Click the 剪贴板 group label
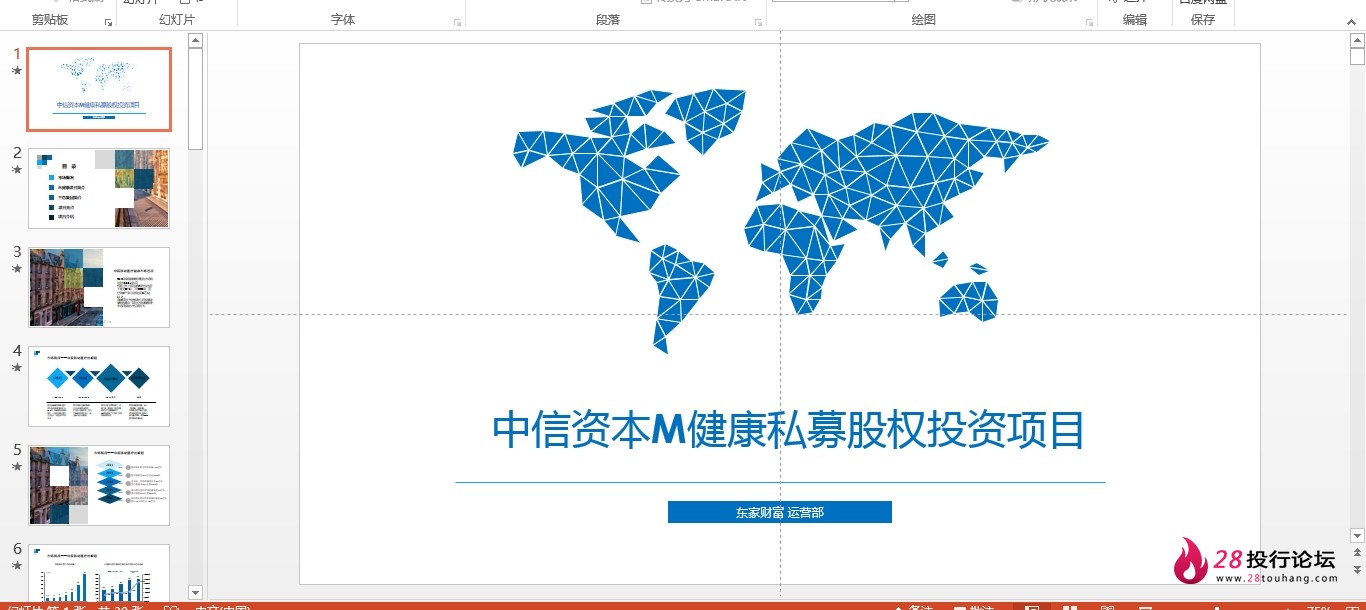 50,20
